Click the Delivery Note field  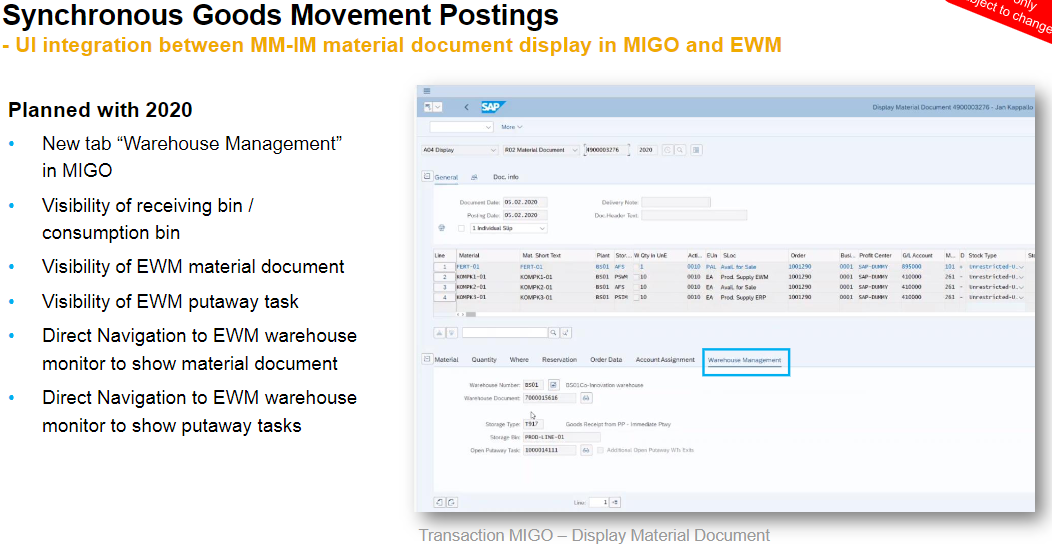(x=676, y=202)
